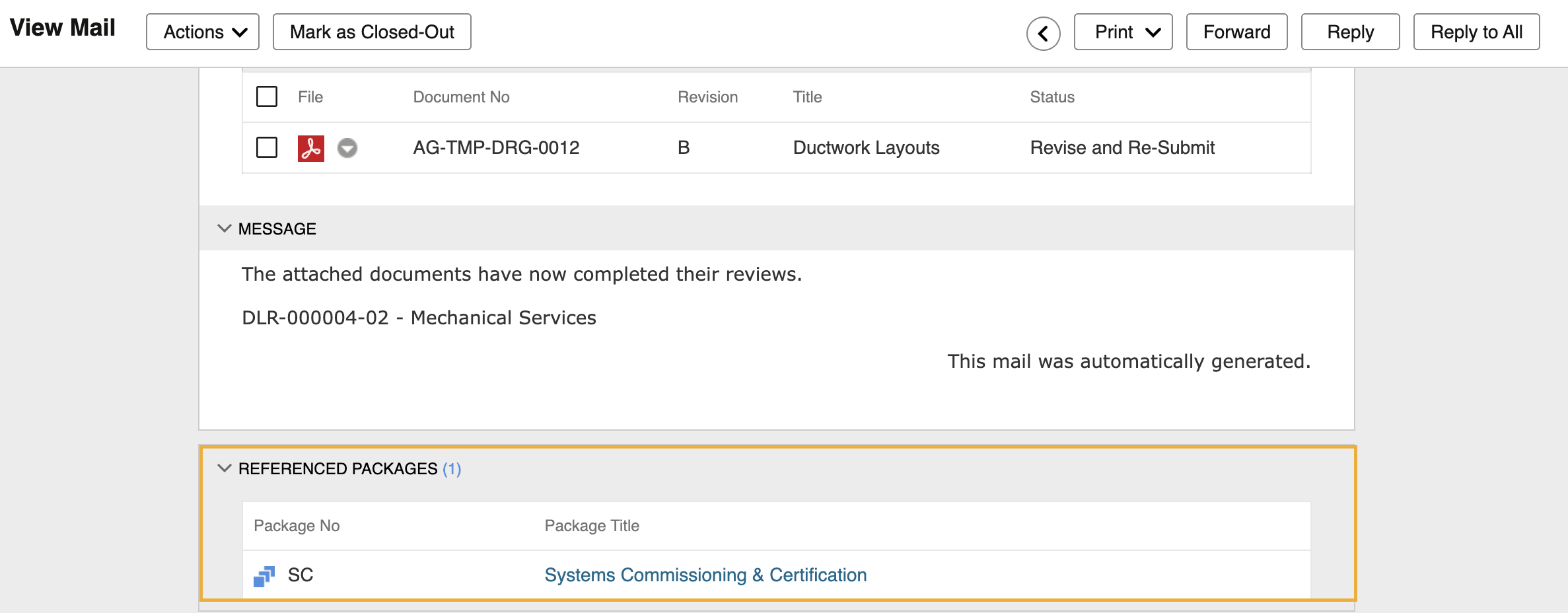Check the box for Ductwork Layouts row
This screenshot has width=1568, height=613.
(x=267, y=147)
